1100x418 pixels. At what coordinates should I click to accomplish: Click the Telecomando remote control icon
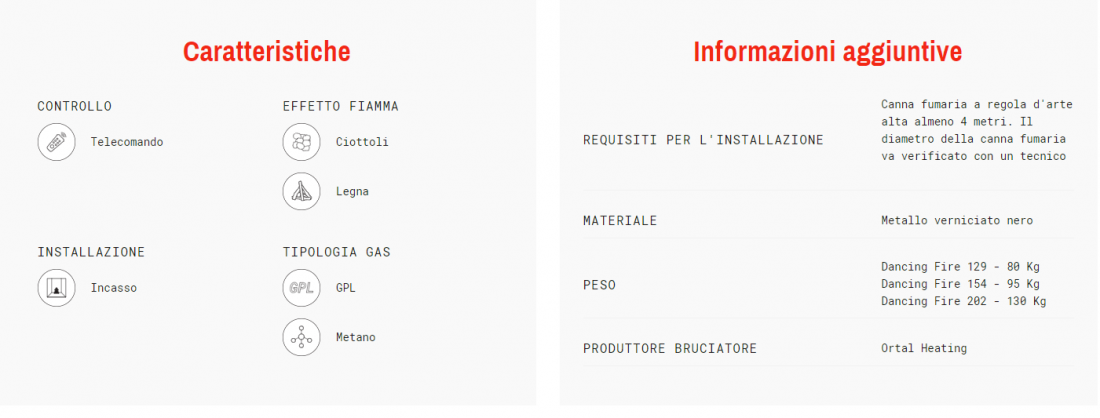click(x=57, y=142)
